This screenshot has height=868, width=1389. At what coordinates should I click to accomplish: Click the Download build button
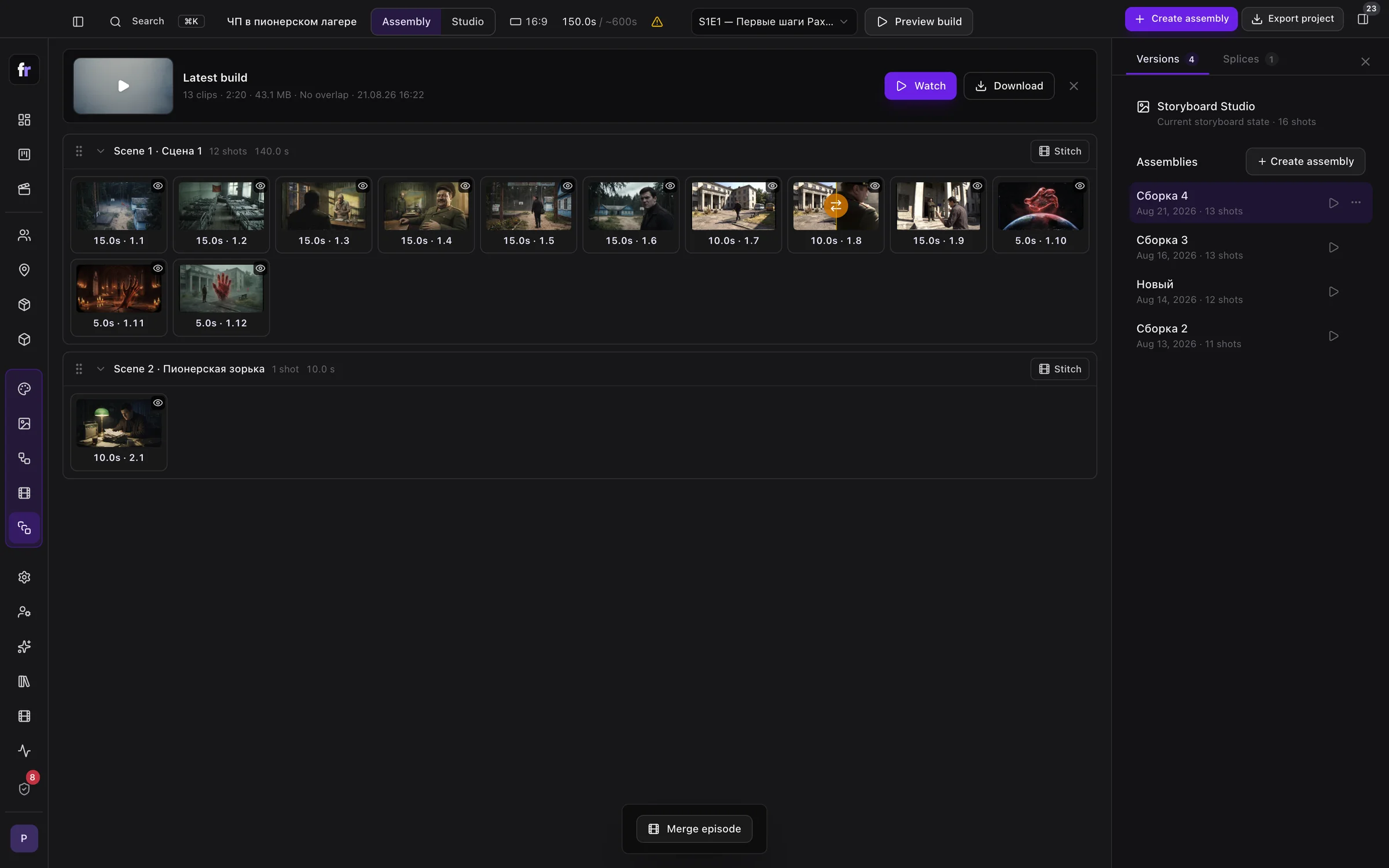(1009, 86)
